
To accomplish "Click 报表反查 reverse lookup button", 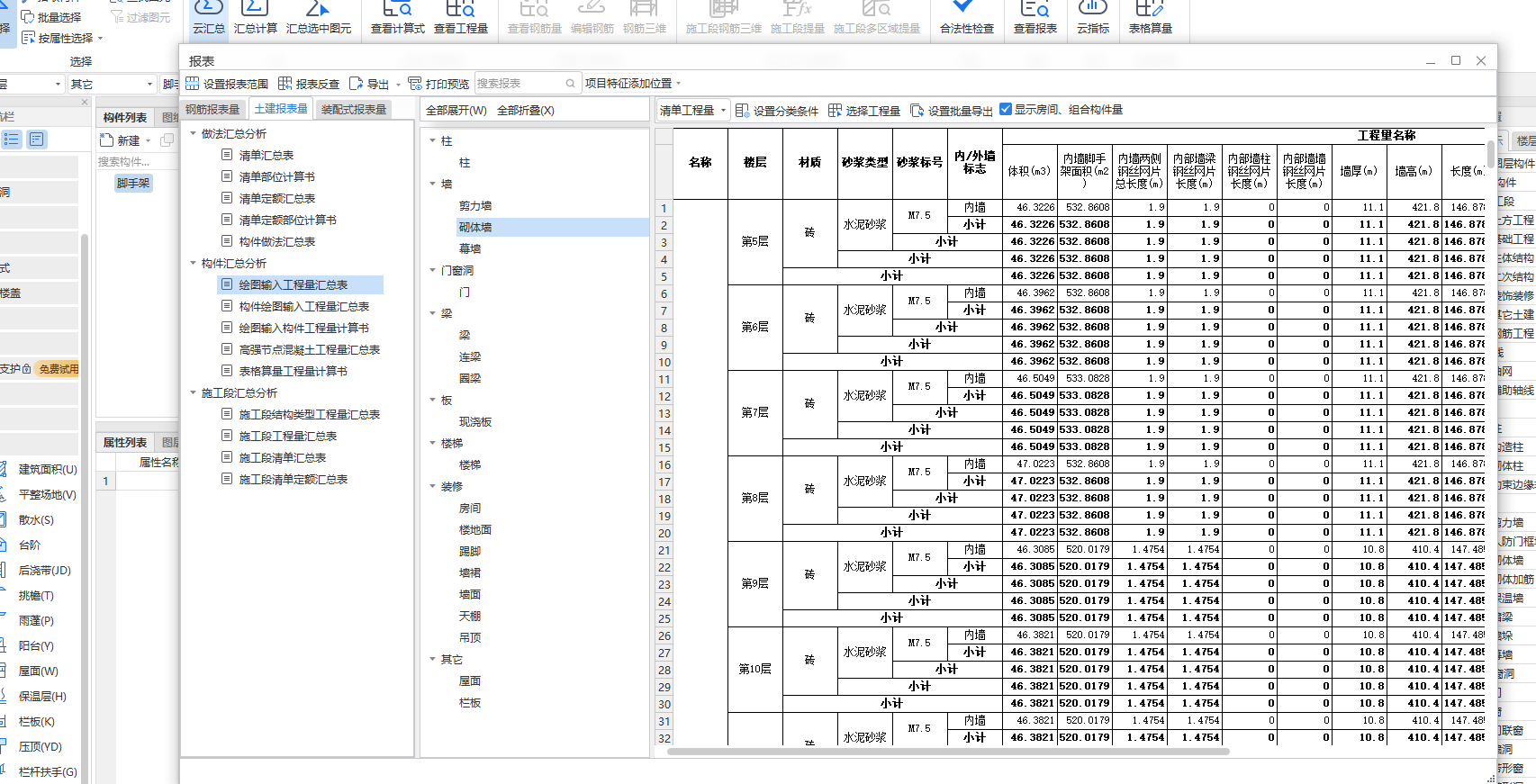I will 309,84.
